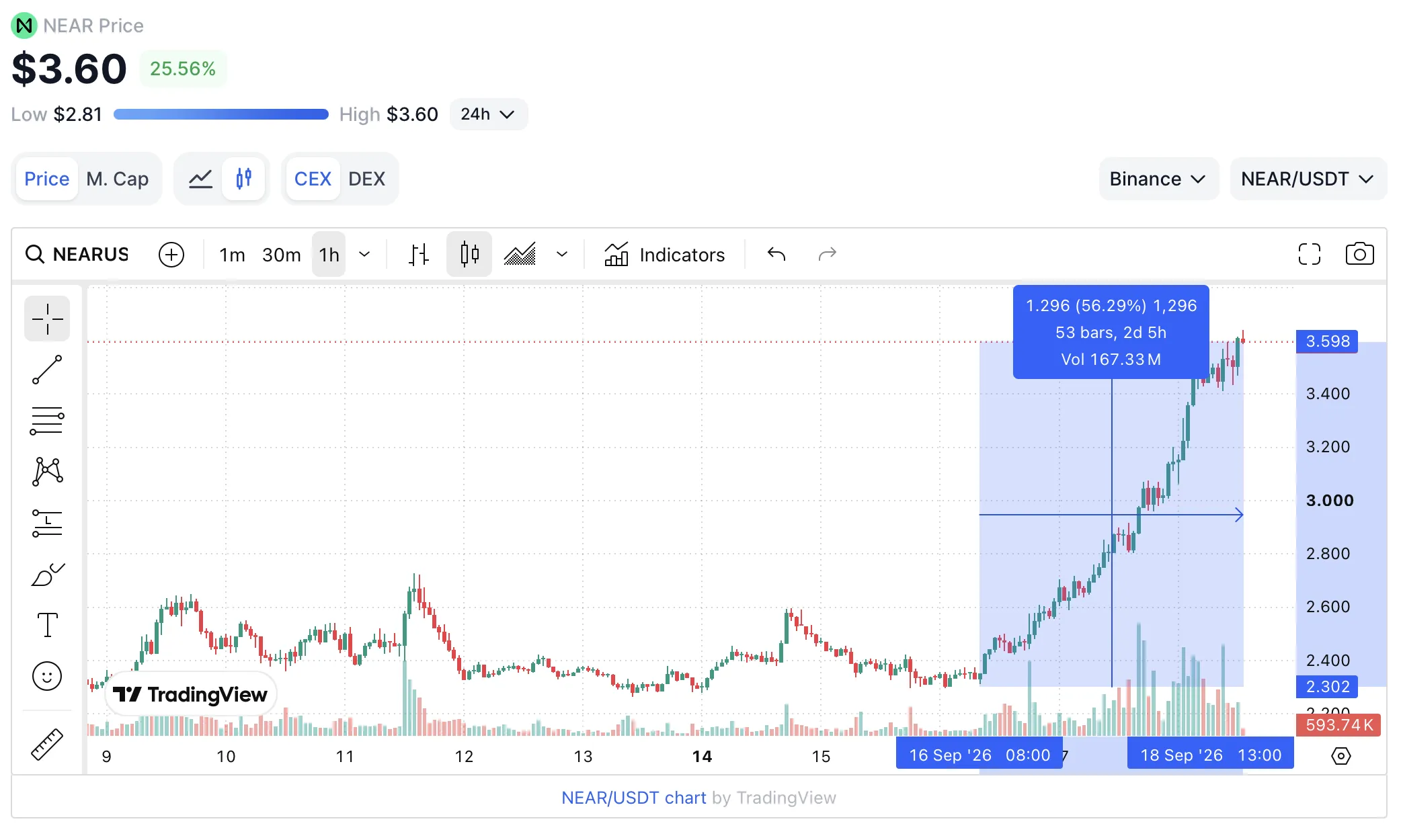
Task: Select the ruler measure tool
Action: point(47,744)
